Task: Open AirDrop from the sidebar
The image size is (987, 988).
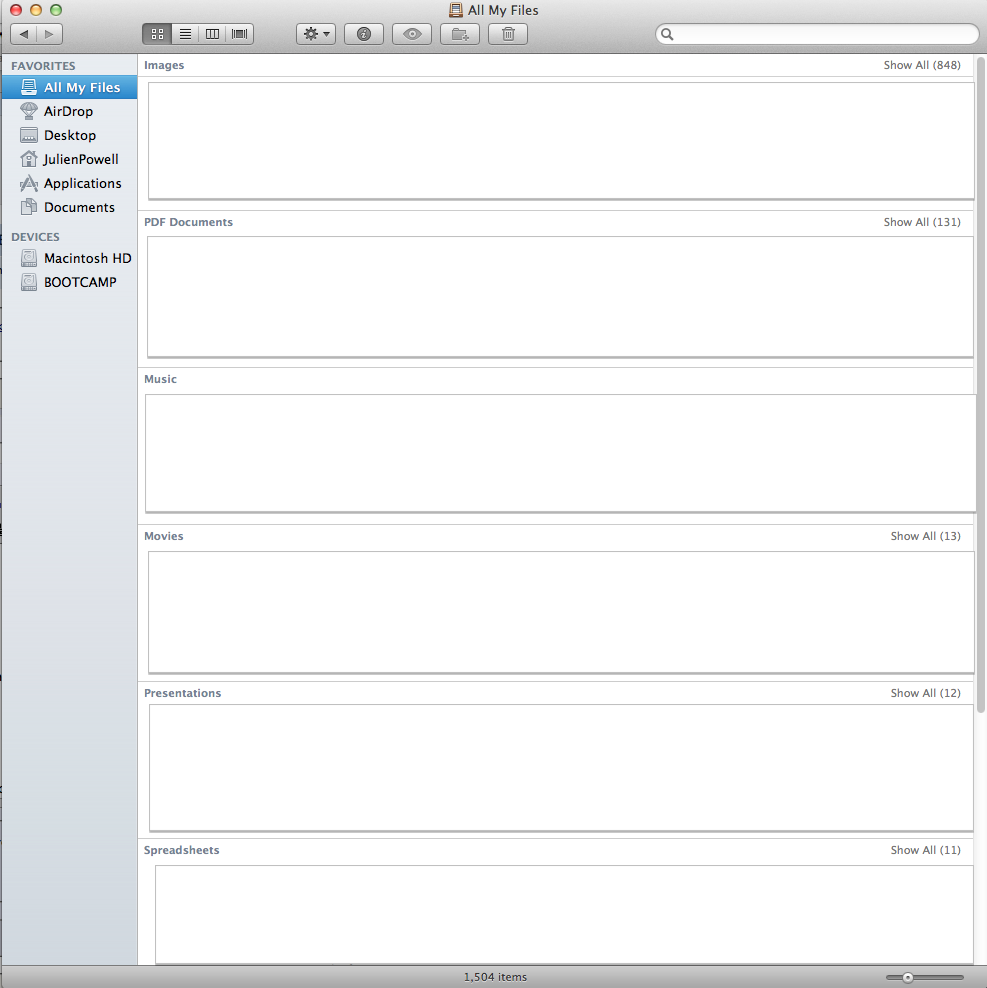Action: point(69,111)
